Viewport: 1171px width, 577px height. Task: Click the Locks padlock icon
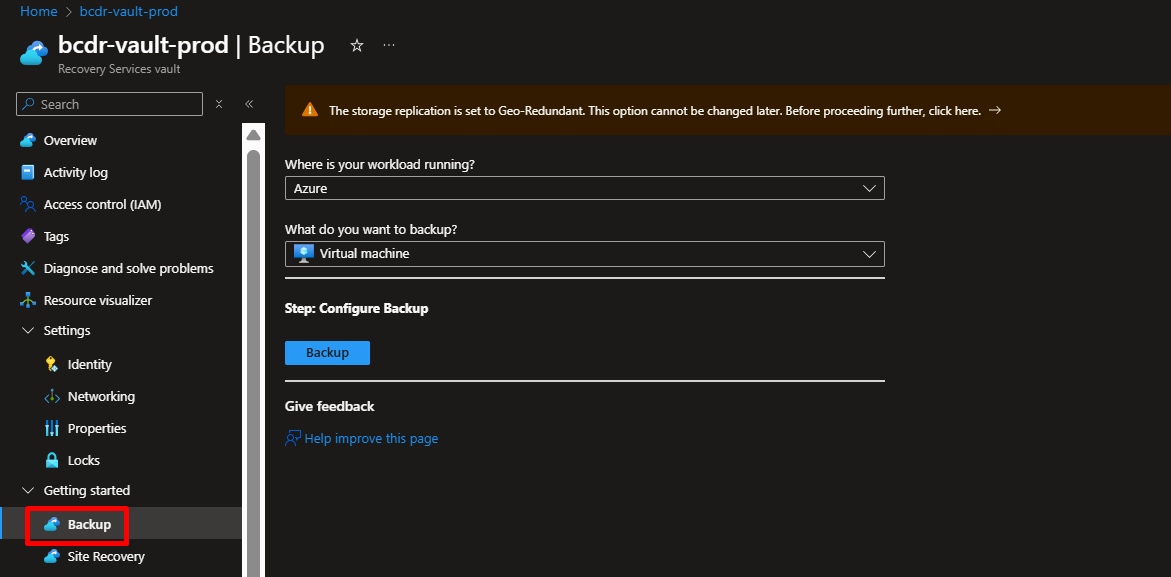tap(52, 461)
